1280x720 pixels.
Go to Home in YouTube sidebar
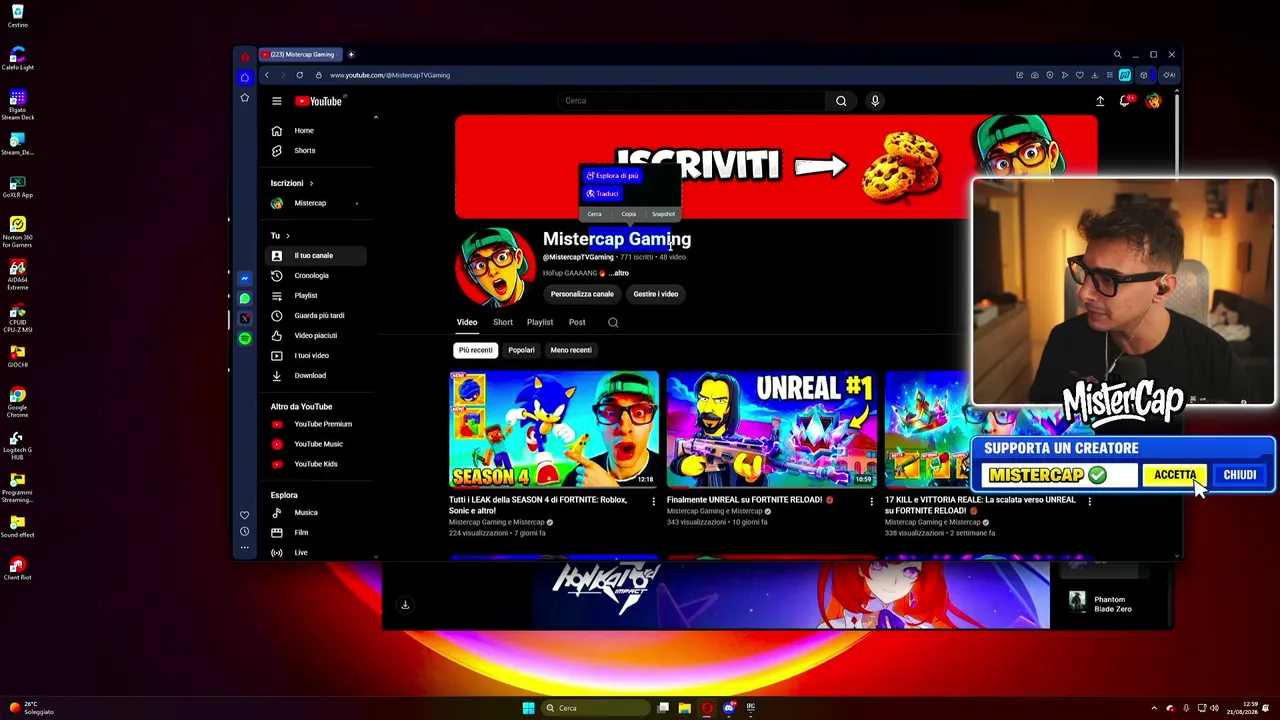tap(315, 130)
